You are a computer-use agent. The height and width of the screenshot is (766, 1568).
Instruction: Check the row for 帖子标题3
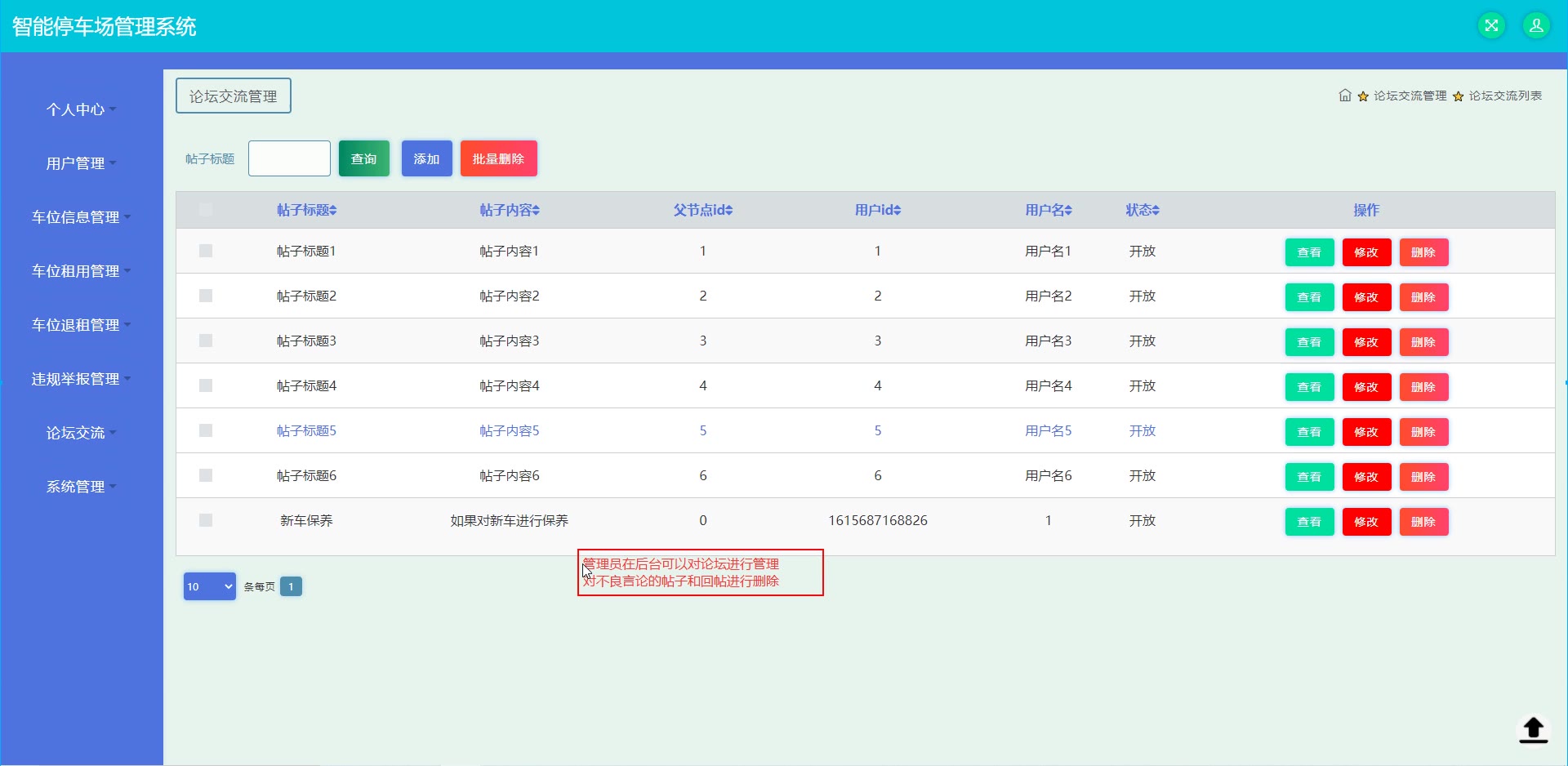point(206,341)
